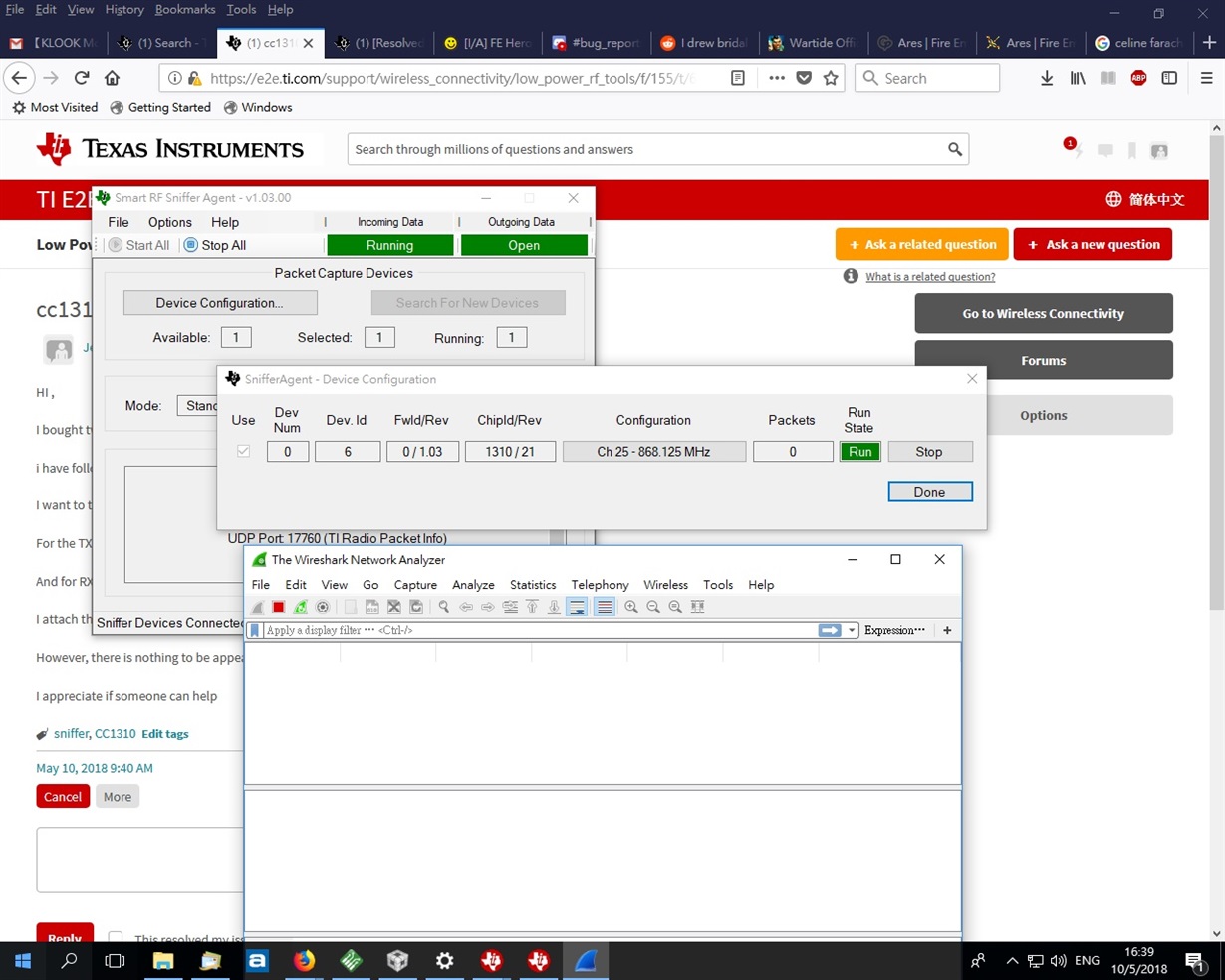The width and height of the screenshot is (1225, 980).
Task: Open Help menu in Sniffer Agent
Action: point(225,222)
